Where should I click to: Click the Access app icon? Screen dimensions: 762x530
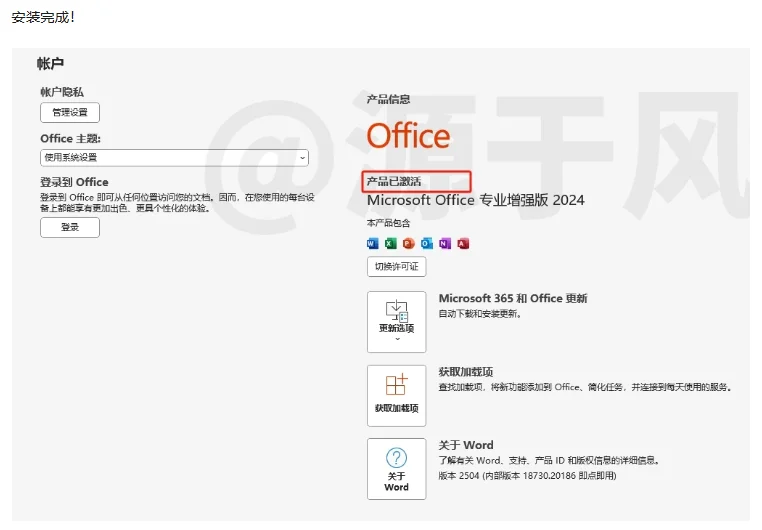(463, 243)
